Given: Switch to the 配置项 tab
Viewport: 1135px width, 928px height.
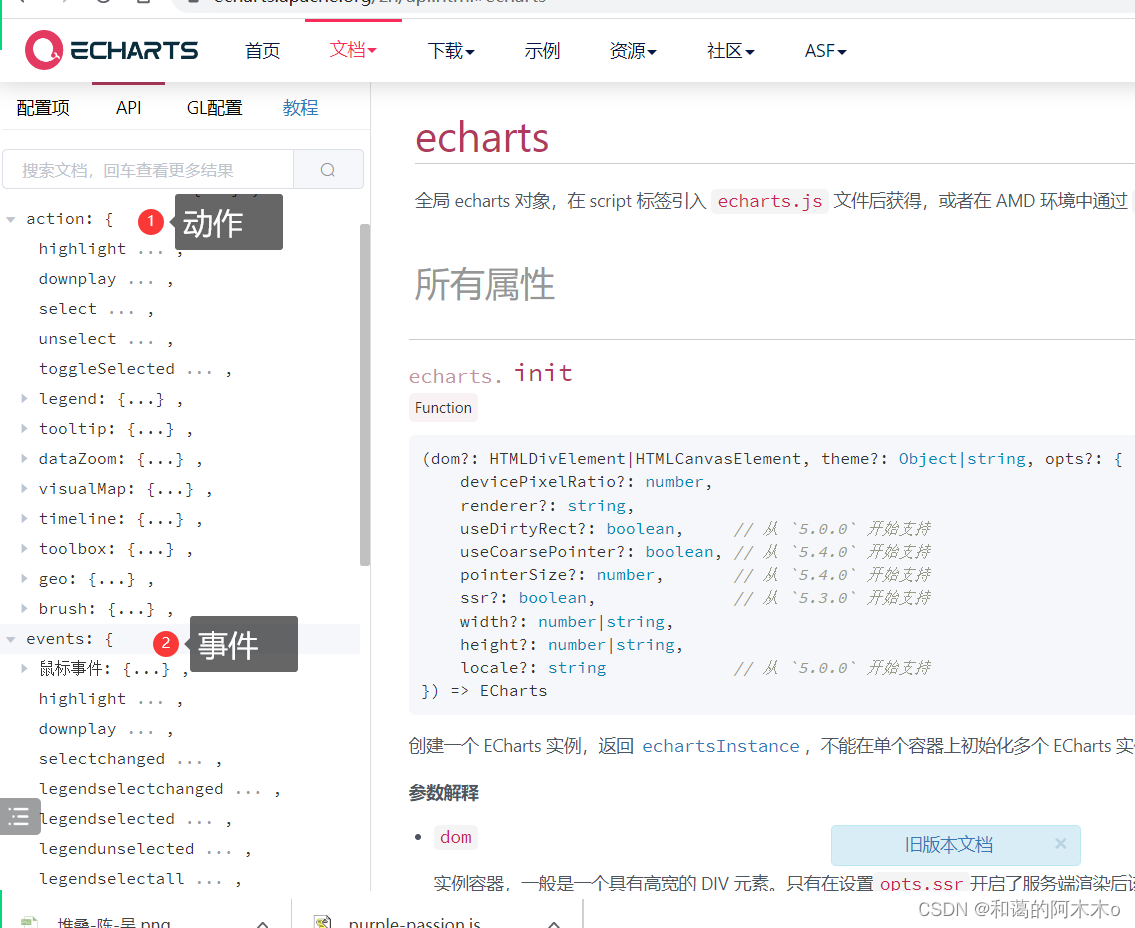Looking at the screenshot, I should pyautogui.click(x=43, y=108).
